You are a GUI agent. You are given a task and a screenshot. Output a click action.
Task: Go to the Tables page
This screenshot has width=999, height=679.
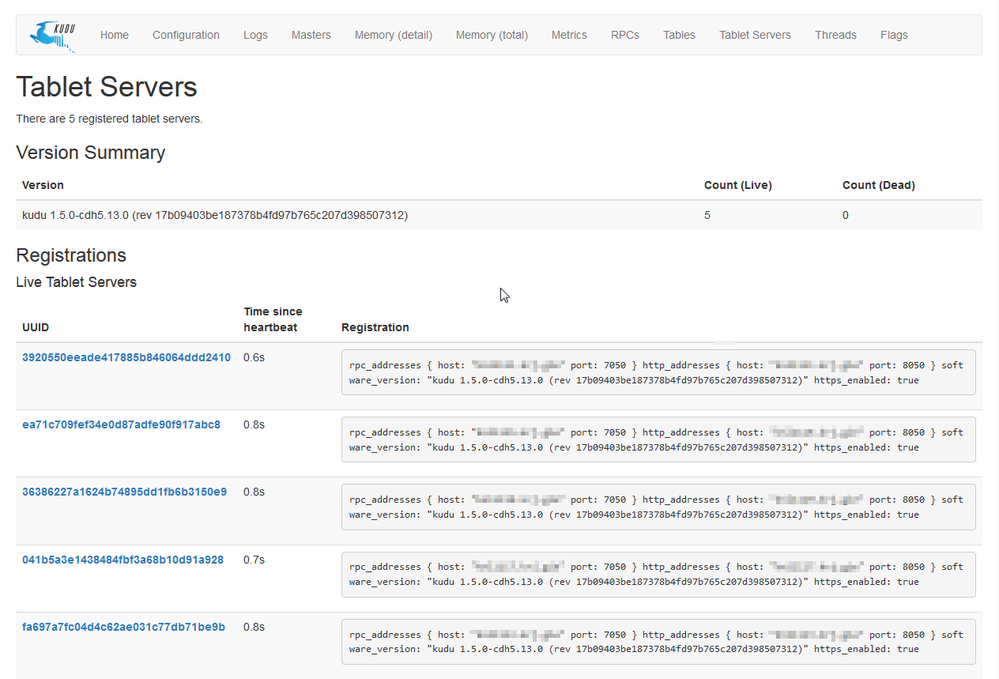pyautogui.click(x=679, y=35)
